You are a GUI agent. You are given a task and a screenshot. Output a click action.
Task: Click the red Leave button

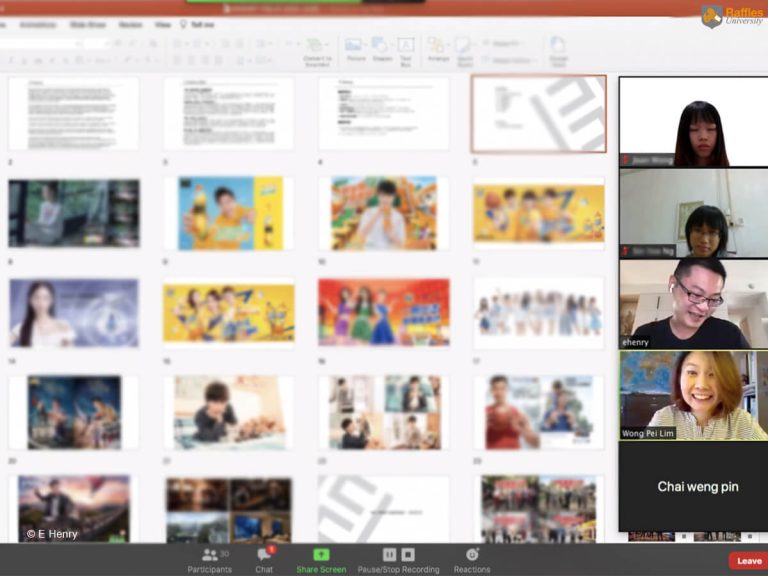tap(748, 561)
